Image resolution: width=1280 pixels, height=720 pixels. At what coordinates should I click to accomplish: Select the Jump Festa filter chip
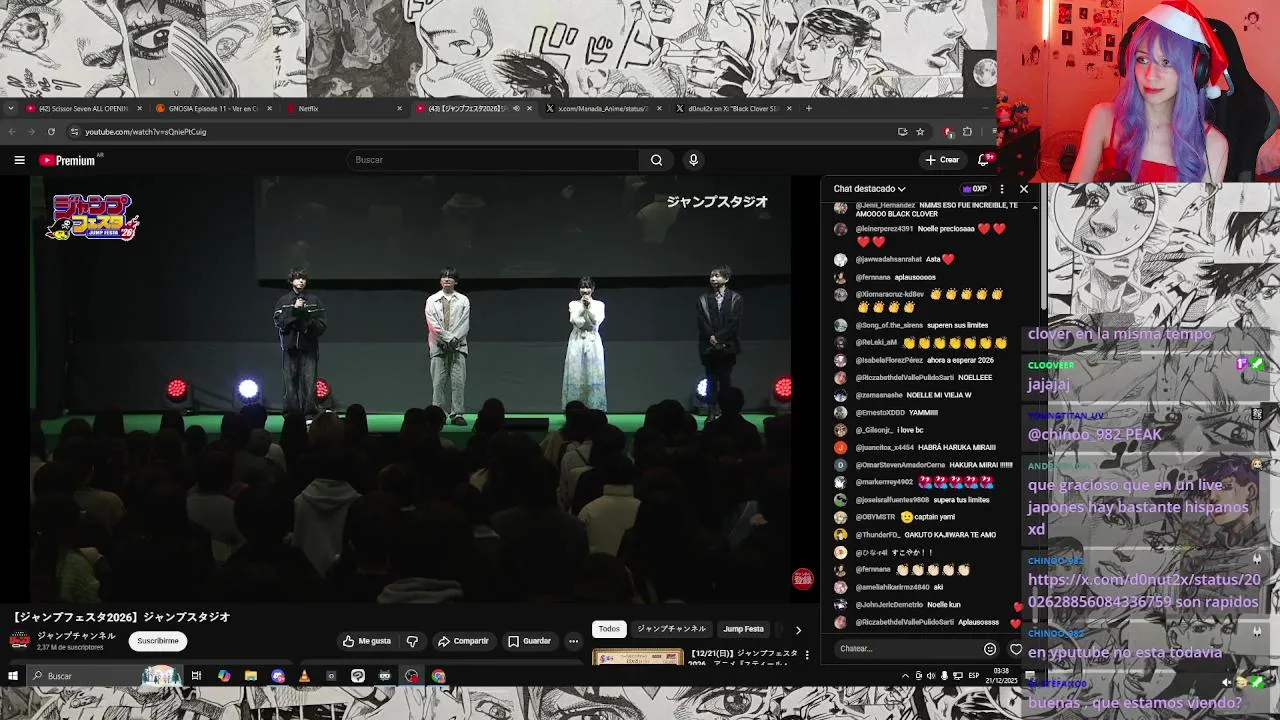pos(743,629)
